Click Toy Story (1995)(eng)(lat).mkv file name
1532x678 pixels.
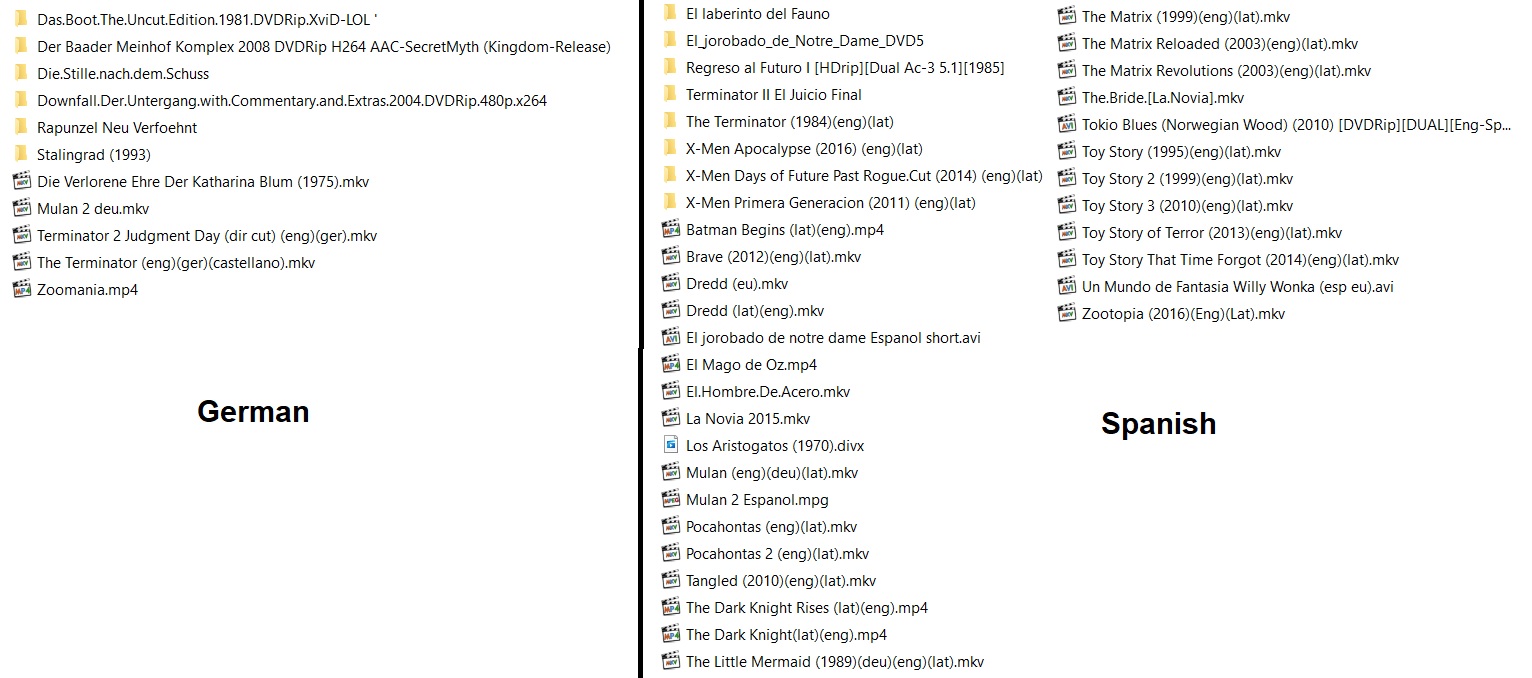coord(1182,151)
